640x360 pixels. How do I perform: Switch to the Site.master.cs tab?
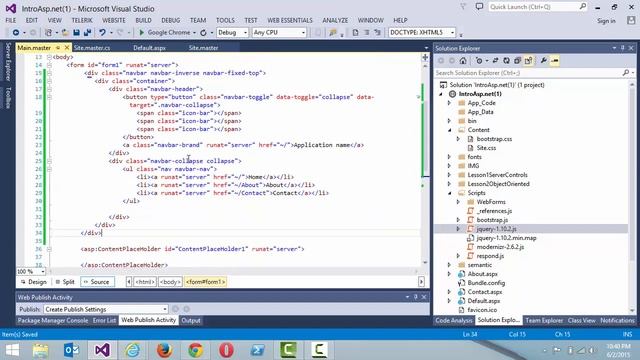coord(92,48)
